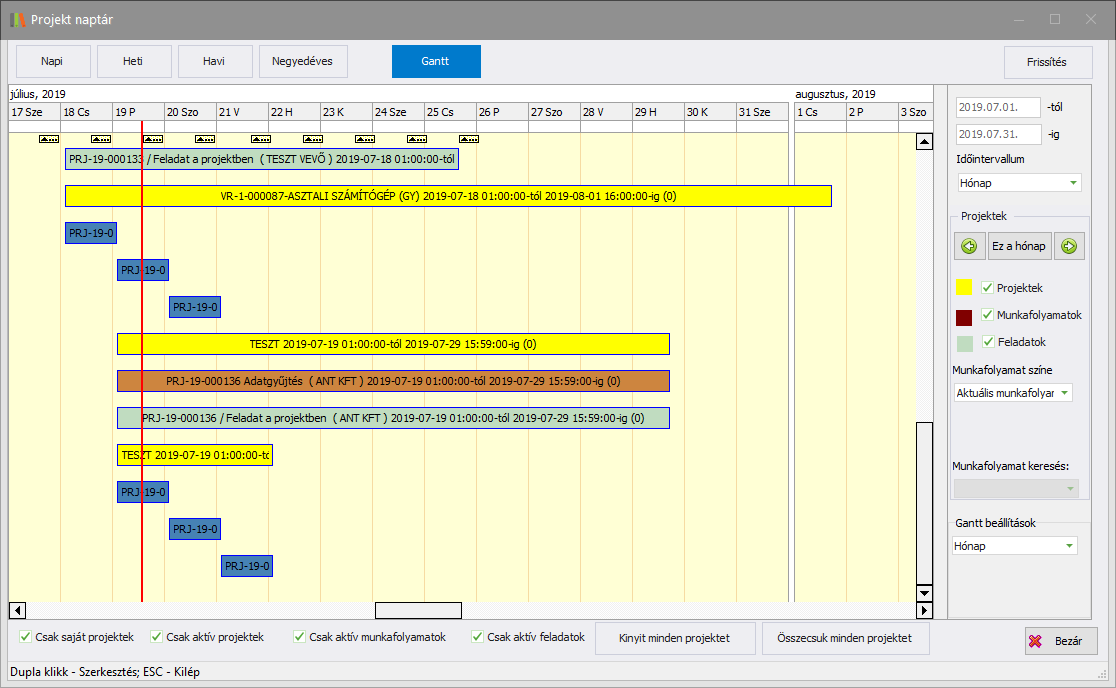Click the vertical scrollbar up arrow
1116x688 pixels.
click(924, 142)
